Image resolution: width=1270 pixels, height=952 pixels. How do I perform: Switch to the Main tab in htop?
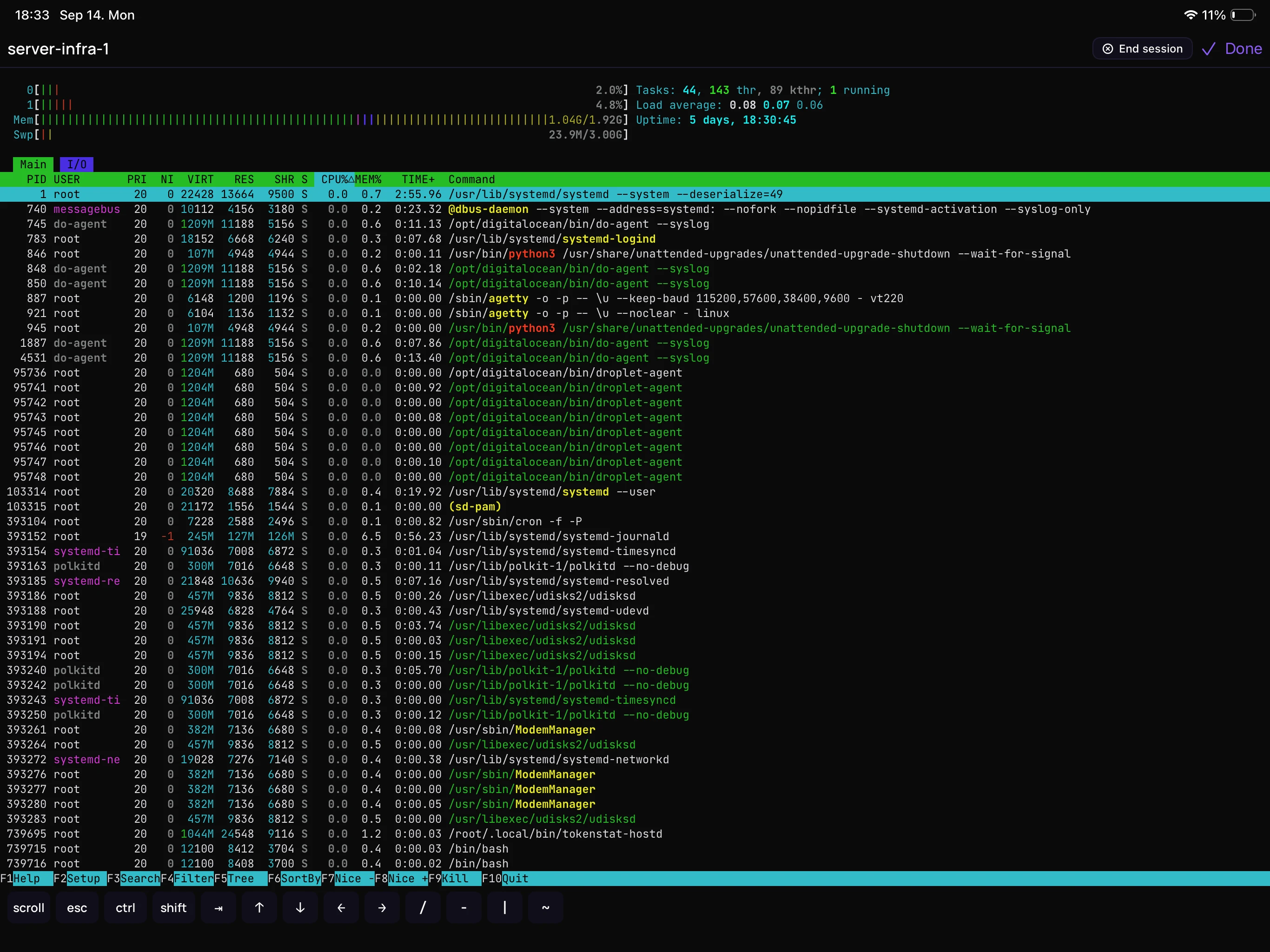33,164
